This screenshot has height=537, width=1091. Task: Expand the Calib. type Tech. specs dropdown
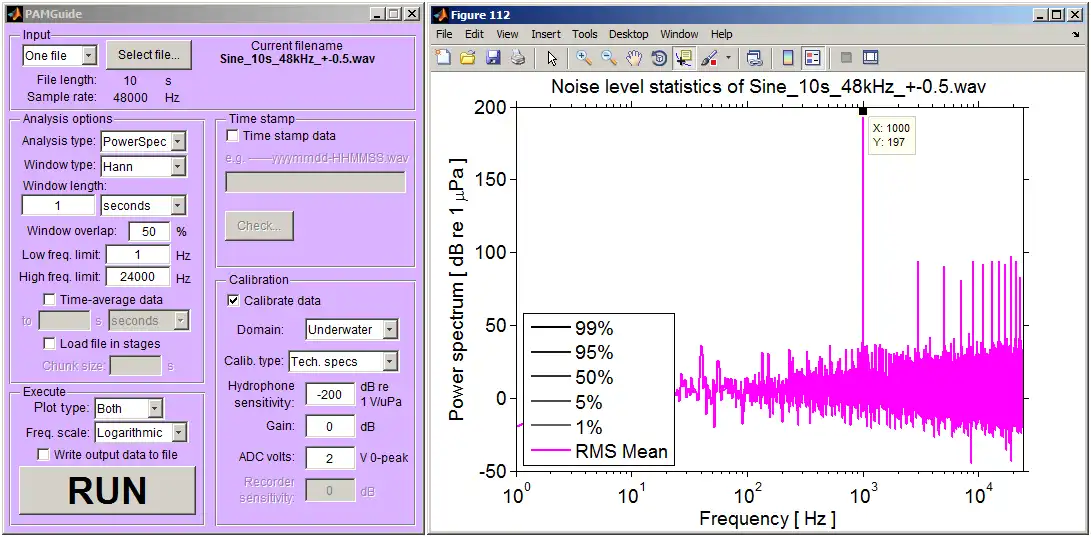tap(343, 361)
